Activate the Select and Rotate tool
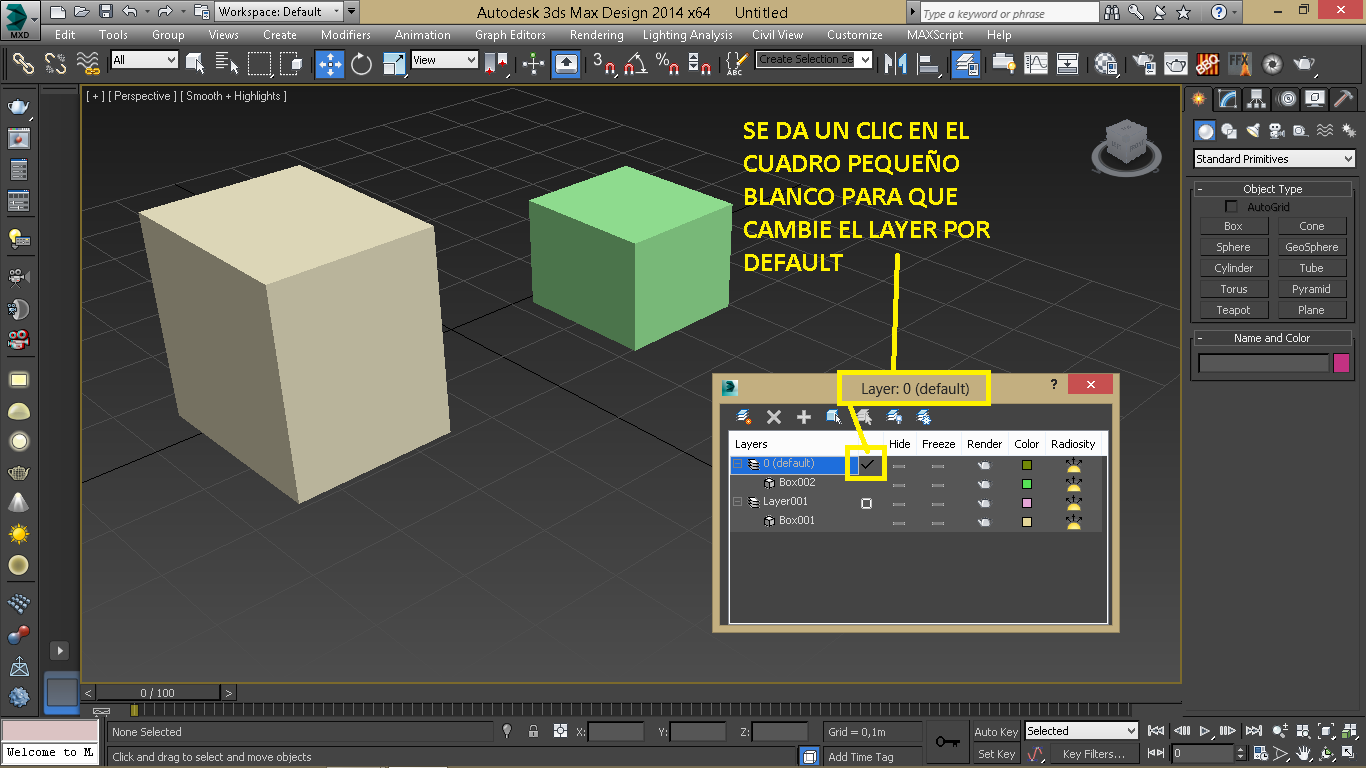This screenshot has width=1366, height=768. click(x=361, y=64)
